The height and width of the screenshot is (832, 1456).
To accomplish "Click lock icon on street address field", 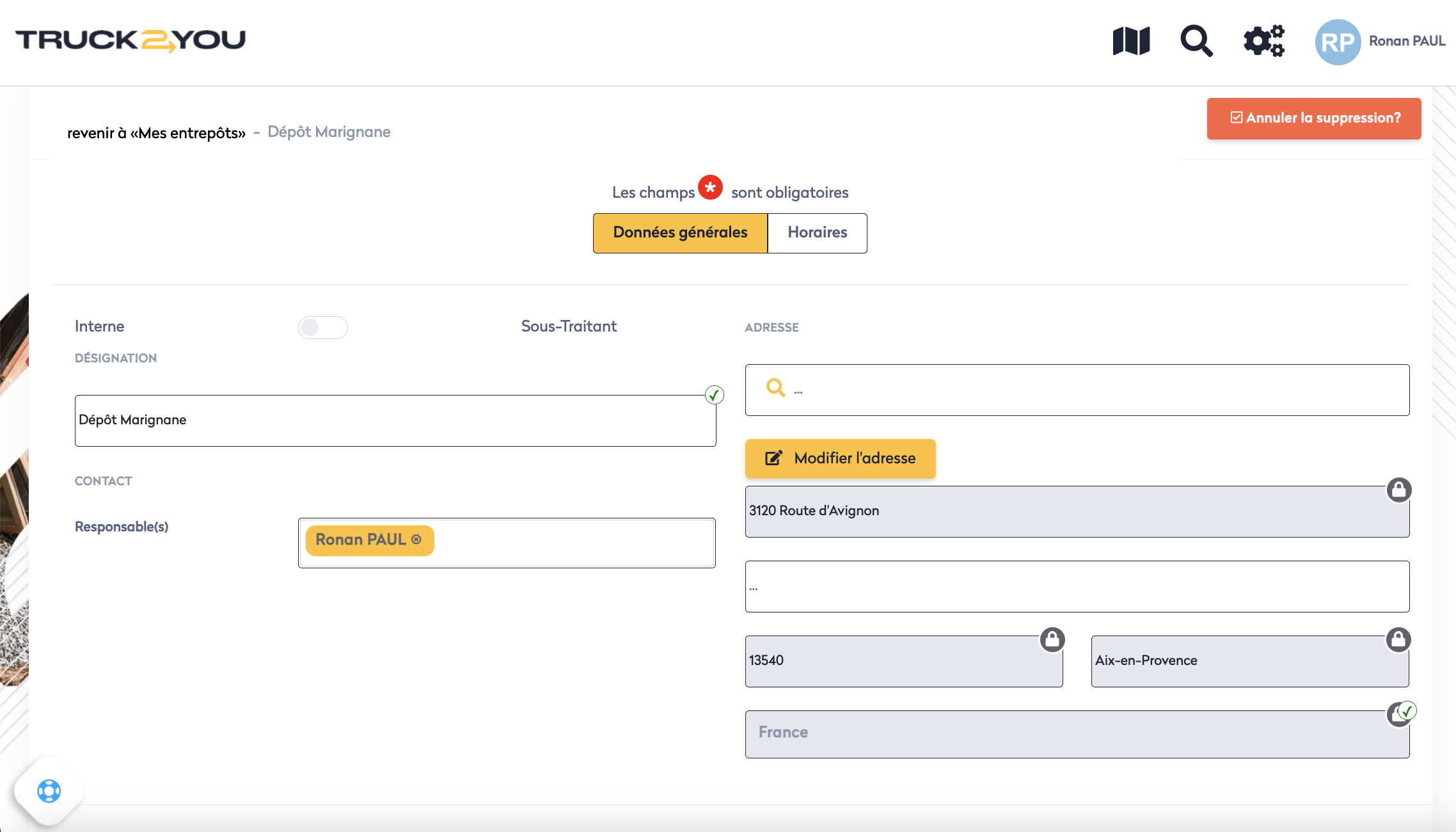I will pyautogui.click(x=1399, y=490).
